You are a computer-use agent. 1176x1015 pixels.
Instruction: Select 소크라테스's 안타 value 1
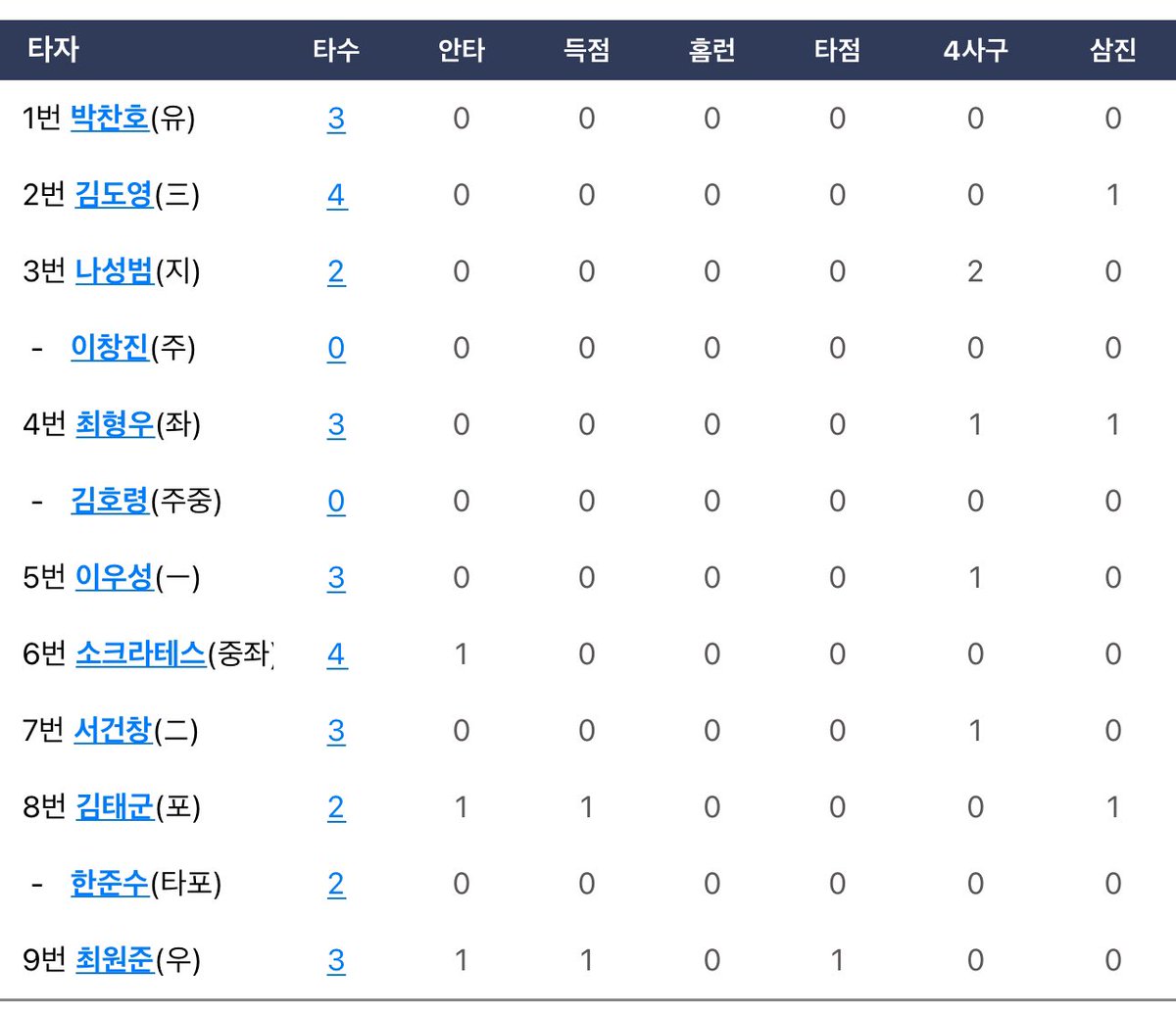coord(462,654)
